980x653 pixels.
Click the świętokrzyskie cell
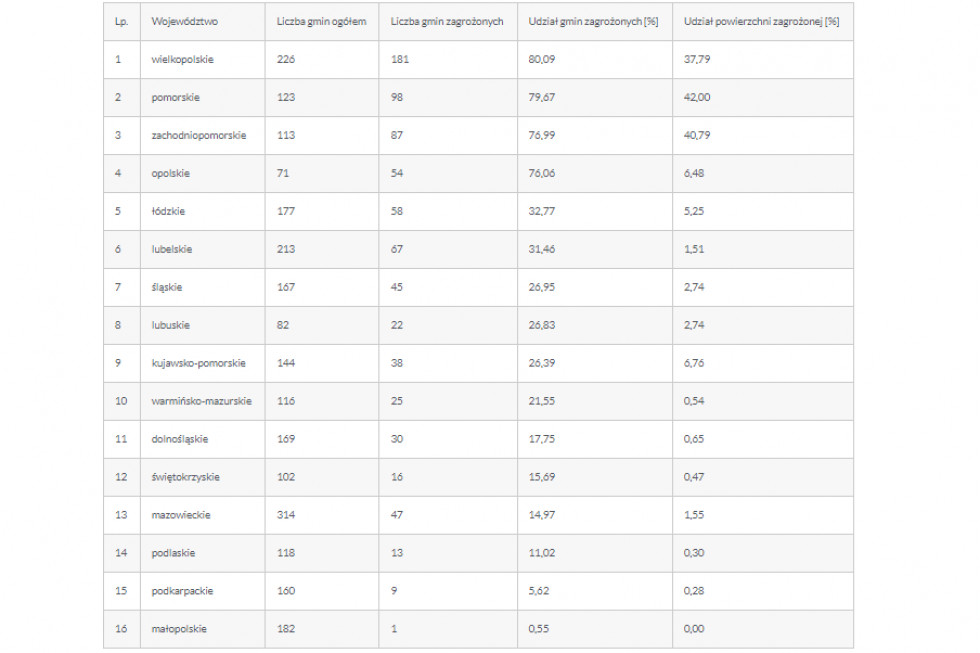coord(186,477)
